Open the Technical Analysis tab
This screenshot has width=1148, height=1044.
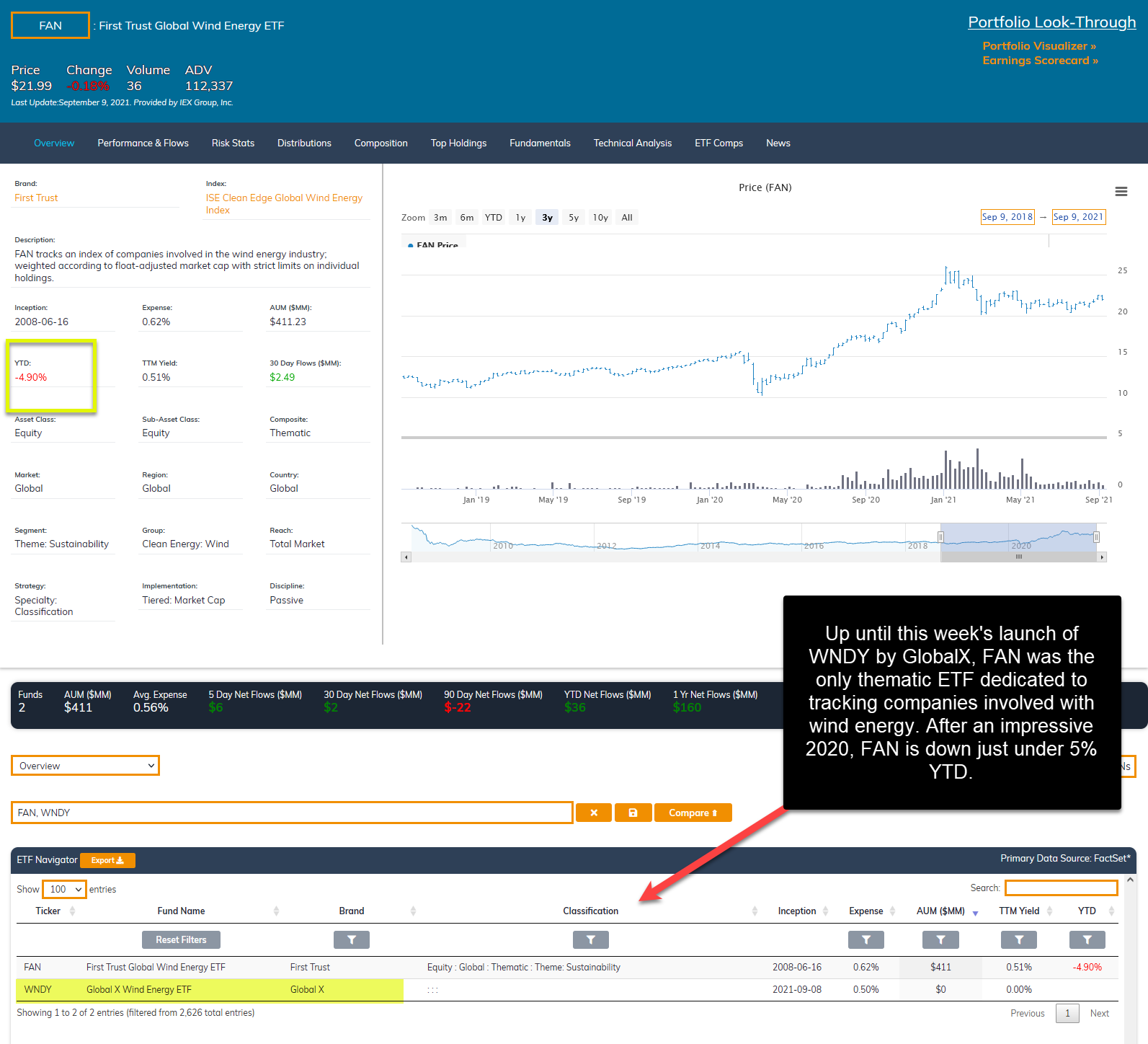pyautogui.click(x=632, y=143)
